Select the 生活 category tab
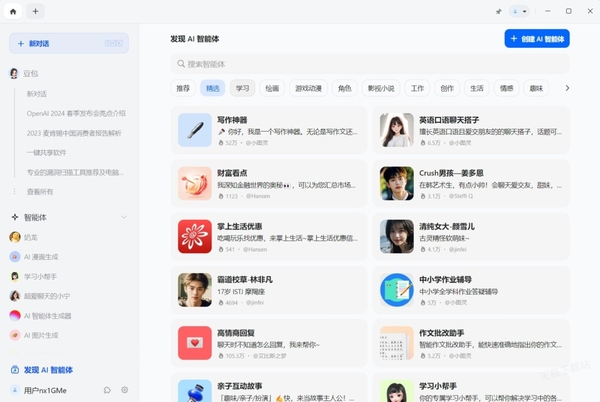The width and height of the screenshot is (600, 402). [x=477, y=88]
